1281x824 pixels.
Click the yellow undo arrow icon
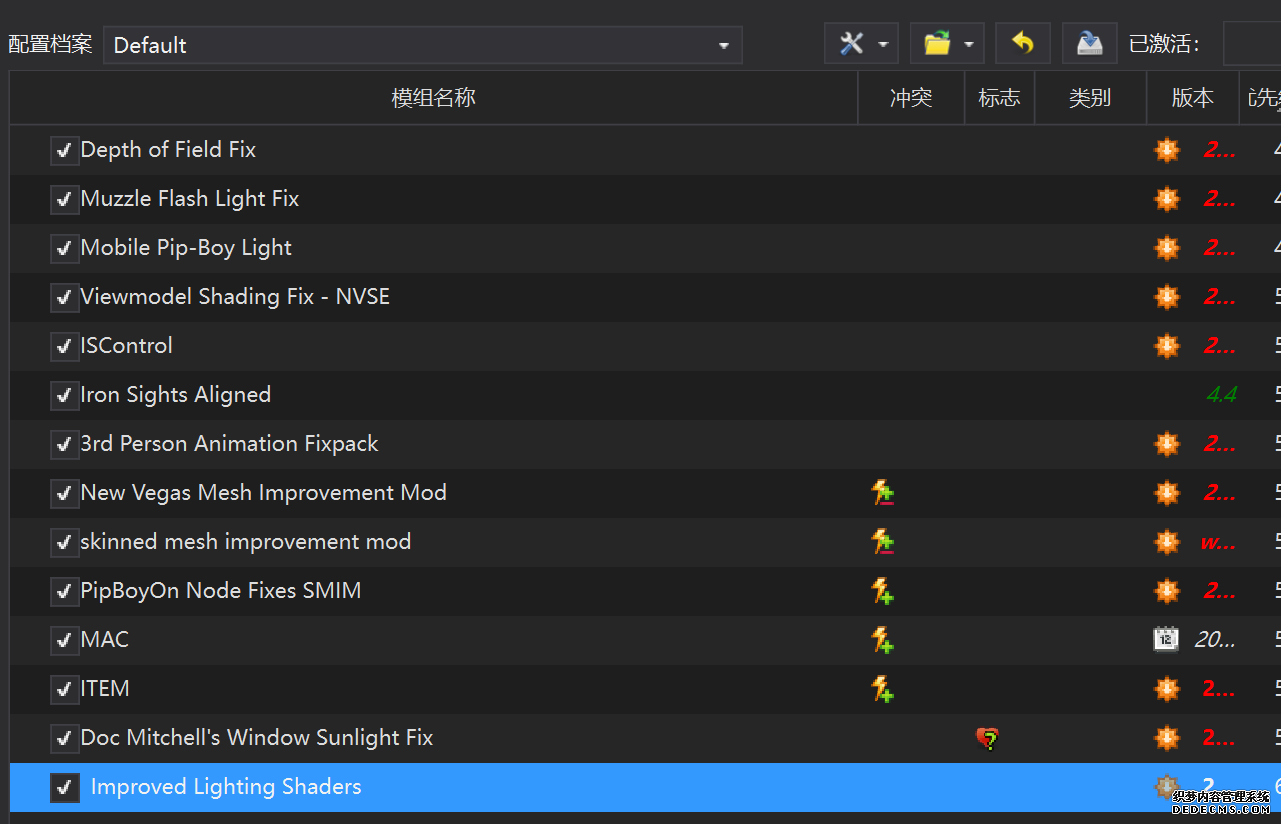pyautogui.click(x=1022, y=44)
